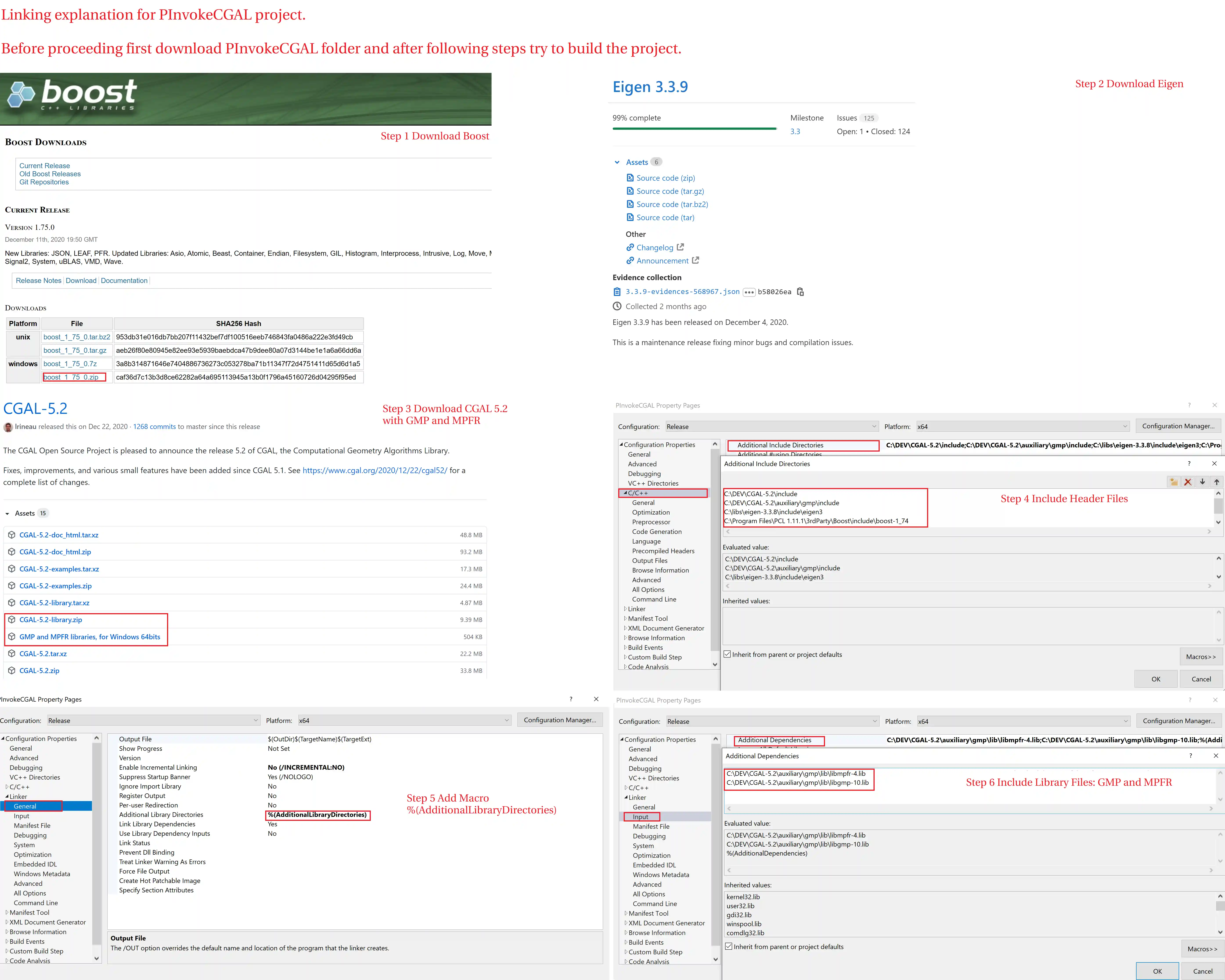Screen dimensions: 1225x980
Task: Select the Linker Input tree item
Action: (640, 817)
